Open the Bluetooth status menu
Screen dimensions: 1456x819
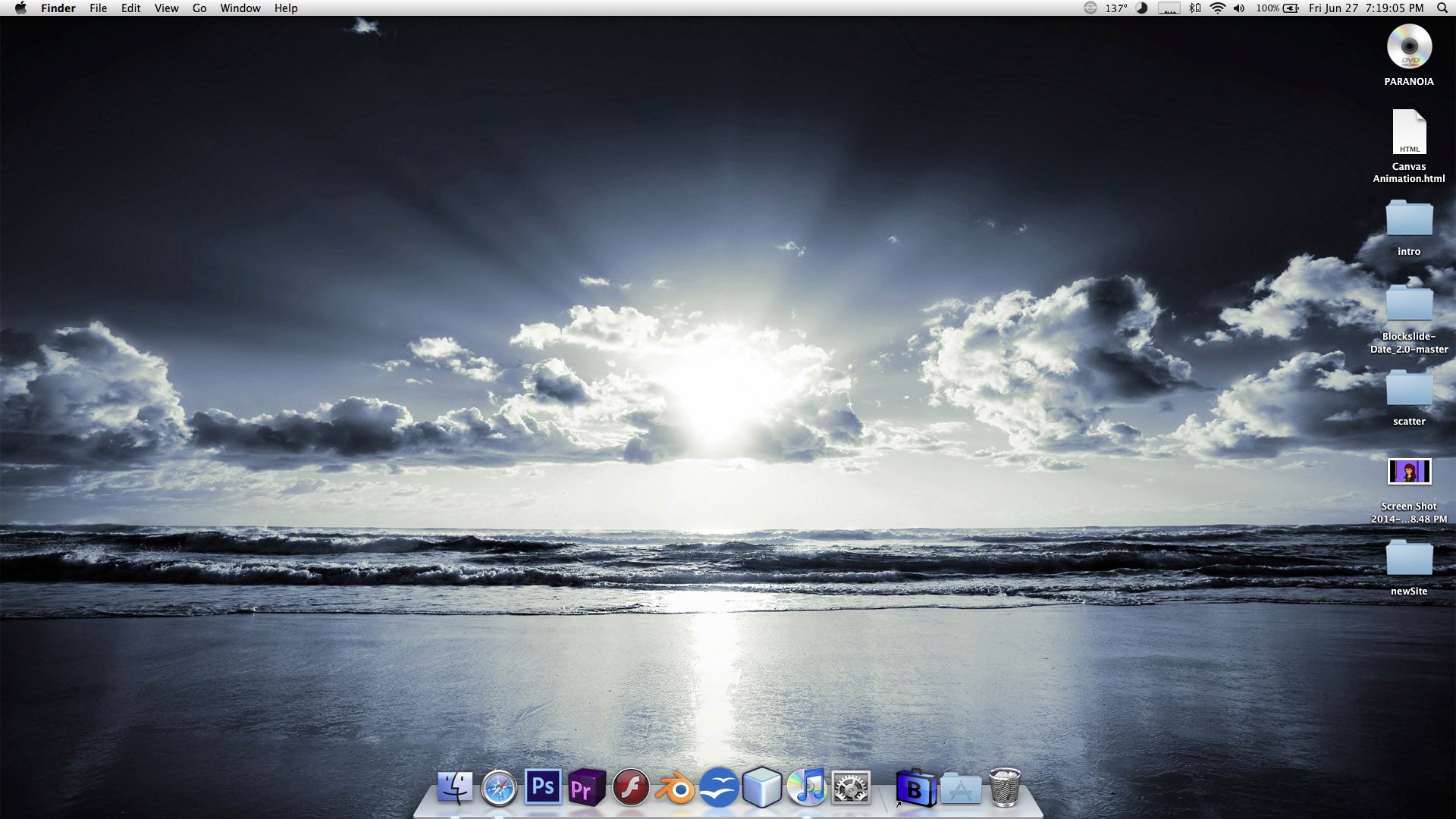[1195, 8]
